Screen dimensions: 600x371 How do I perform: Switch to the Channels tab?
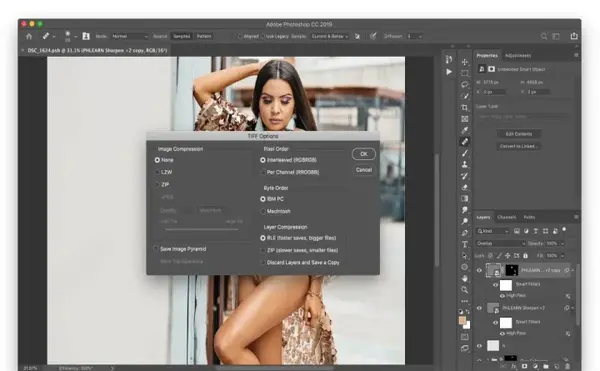click(507, 217)
